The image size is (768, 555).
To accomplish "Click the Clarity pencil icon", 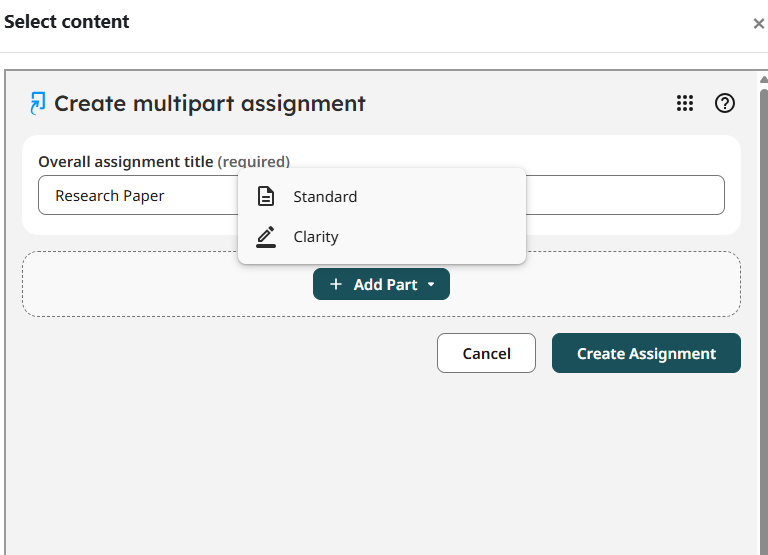I will tap(266, 237).
